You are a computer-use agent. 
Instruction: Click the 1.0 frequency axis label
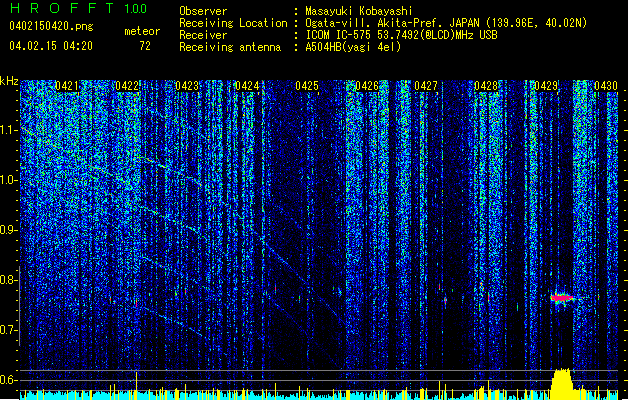click(8, 180)
